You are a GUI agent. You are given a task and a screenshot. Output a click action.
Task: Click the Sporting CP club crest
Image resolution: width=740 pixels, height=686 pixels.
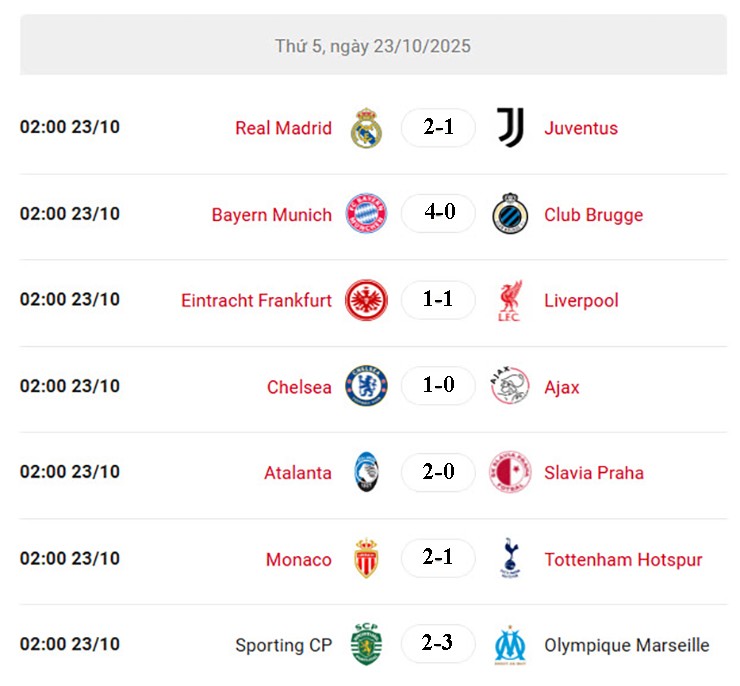click(x=366, y=645)
